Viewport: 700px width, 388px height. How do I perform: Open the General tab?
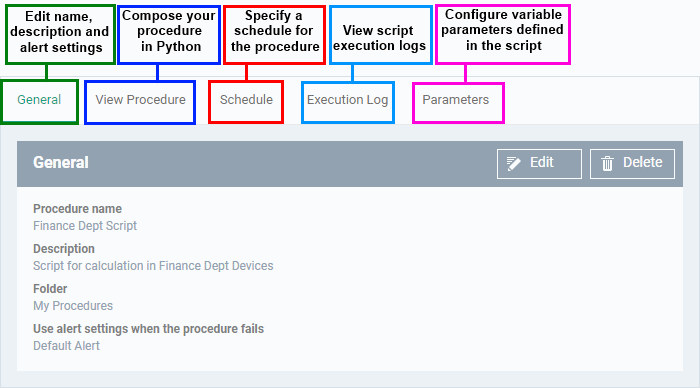click(39, 100)
